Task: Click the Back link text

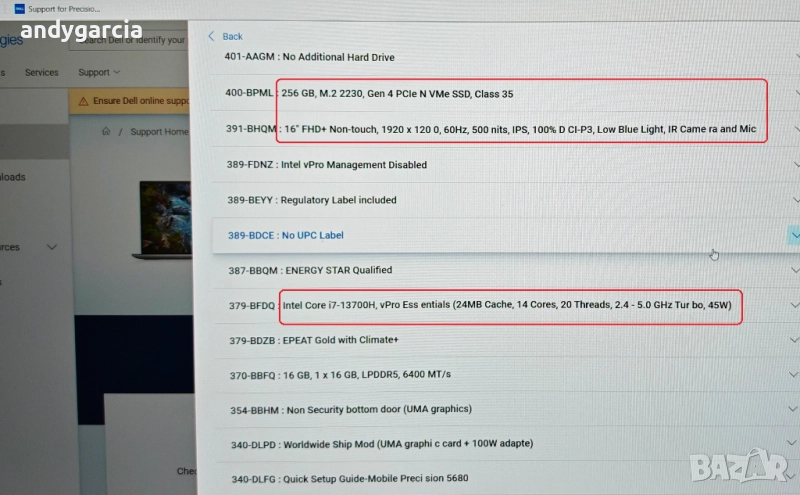Action: click(x=232, y=37)
